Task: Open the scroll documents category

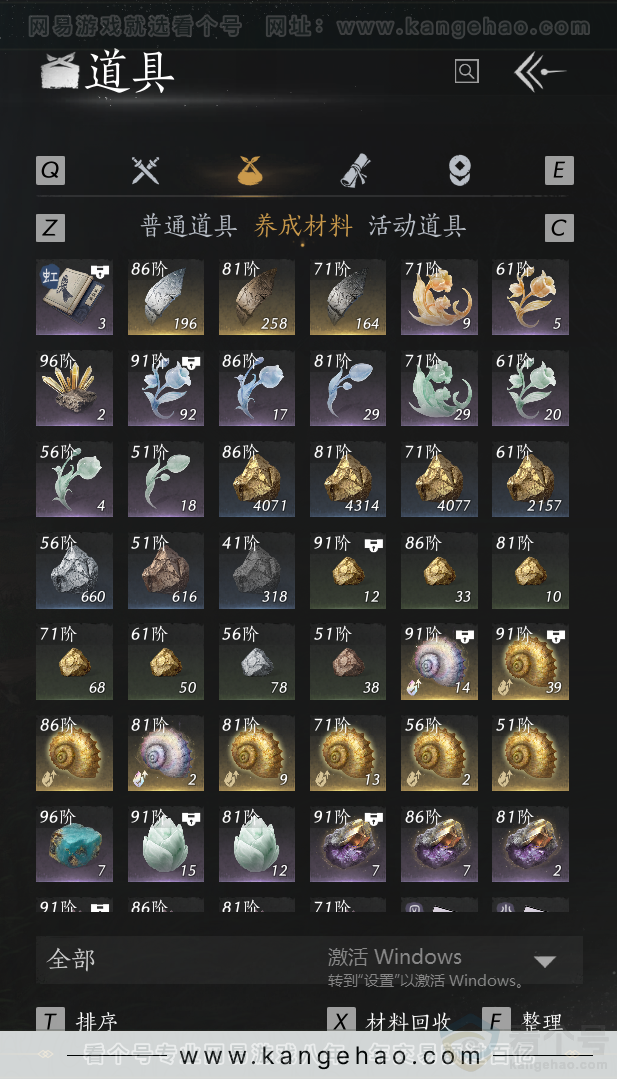Action: click(356, 170)
